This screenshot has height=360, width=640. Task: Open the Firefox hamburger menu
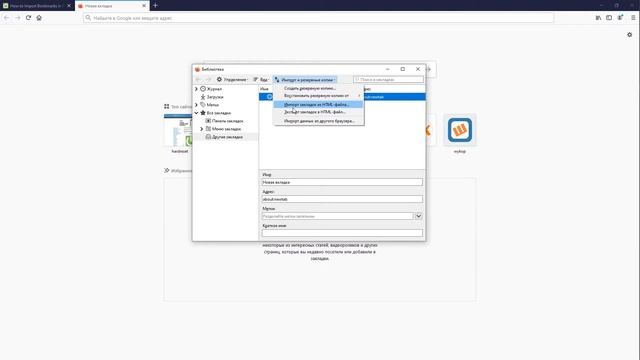[x=633, y=18]
